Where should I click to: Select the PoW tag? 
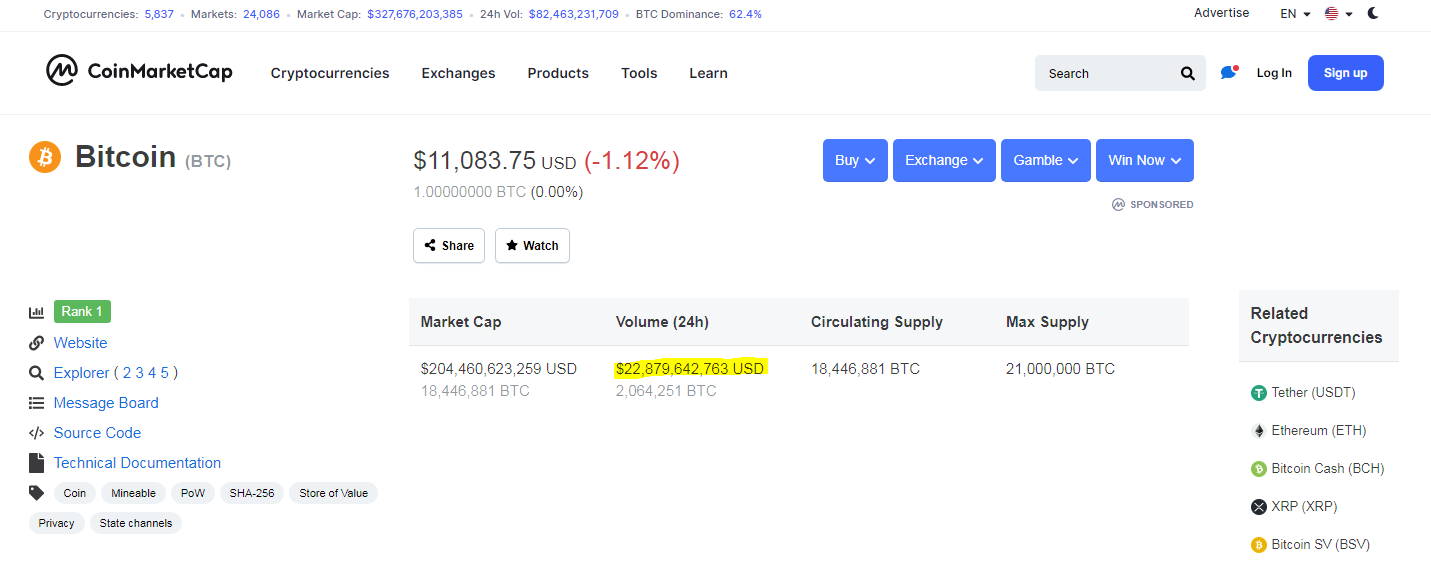click(192, 493)
